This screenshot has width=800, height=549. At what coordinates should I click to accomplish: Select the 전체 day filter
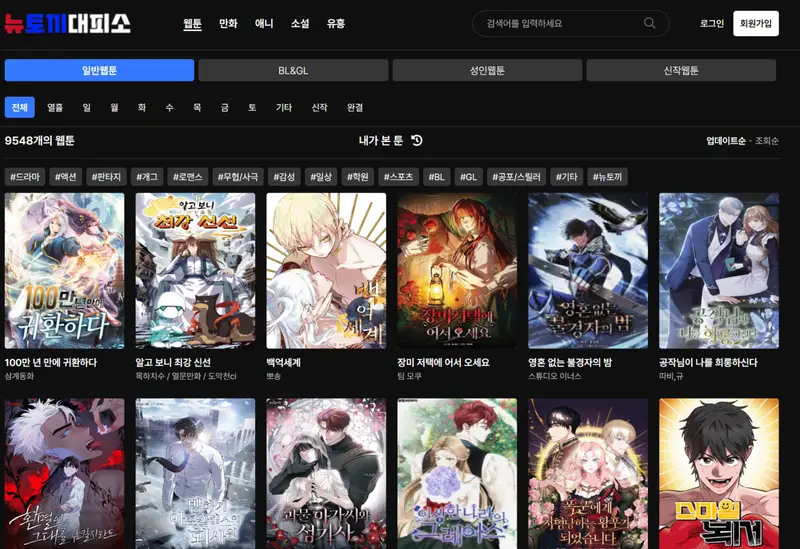point(19,107)
